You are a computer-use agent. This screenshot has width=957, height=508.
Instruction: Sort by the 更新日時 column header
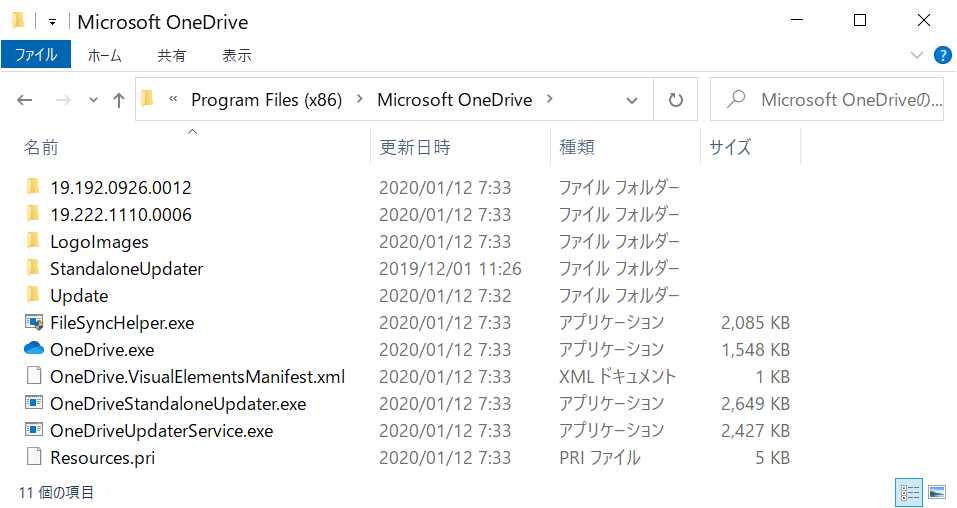[415, 147]
